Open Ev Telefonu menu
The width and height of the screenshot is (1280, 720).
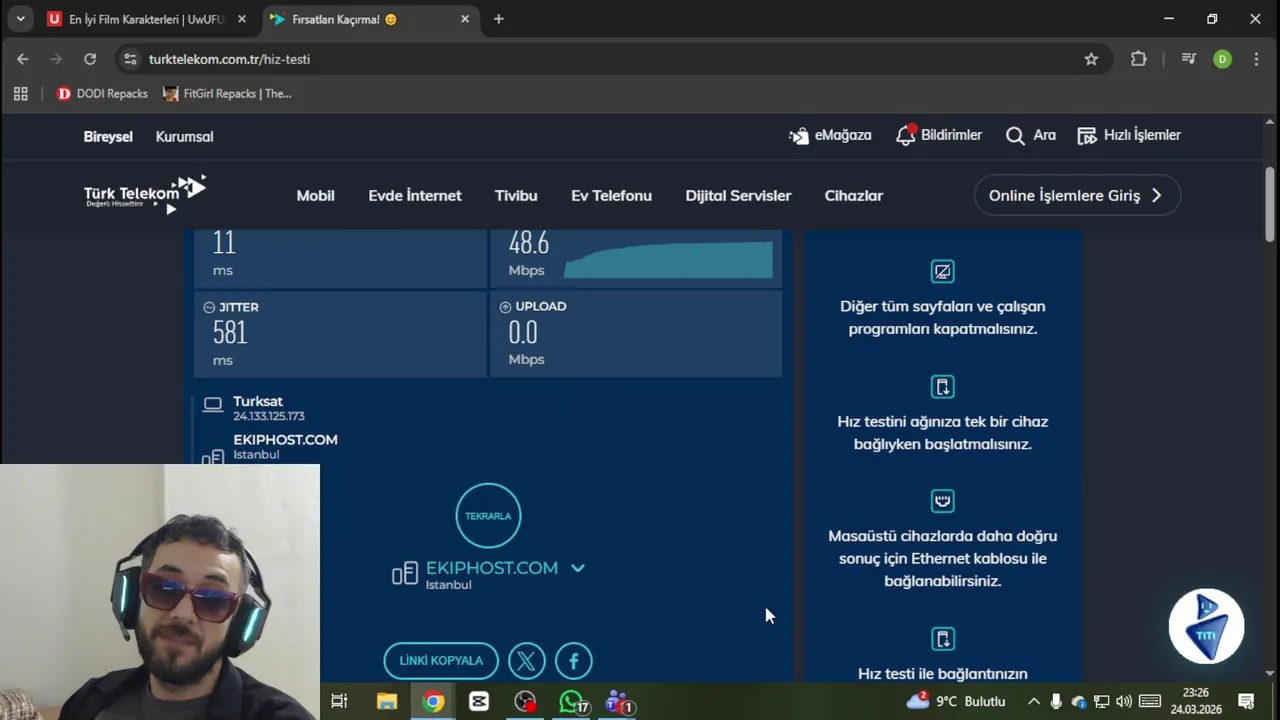611,196
